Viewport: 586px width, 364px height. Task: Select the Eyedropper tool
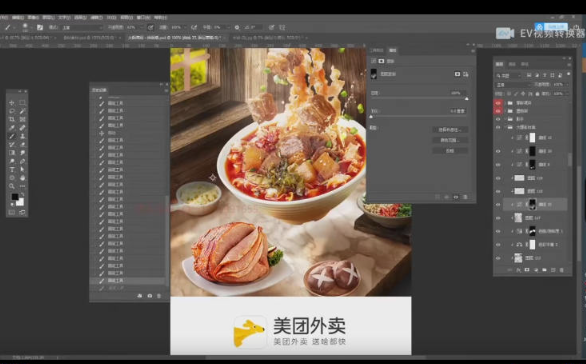click(12, 128)
